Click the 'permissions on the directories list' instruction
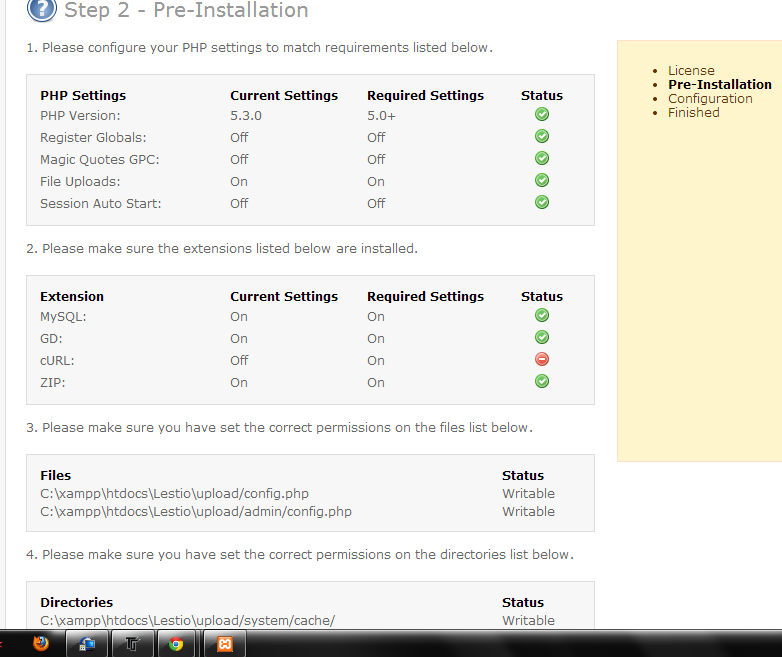Viewport: 782px width, 657px height. click(300, 554)
